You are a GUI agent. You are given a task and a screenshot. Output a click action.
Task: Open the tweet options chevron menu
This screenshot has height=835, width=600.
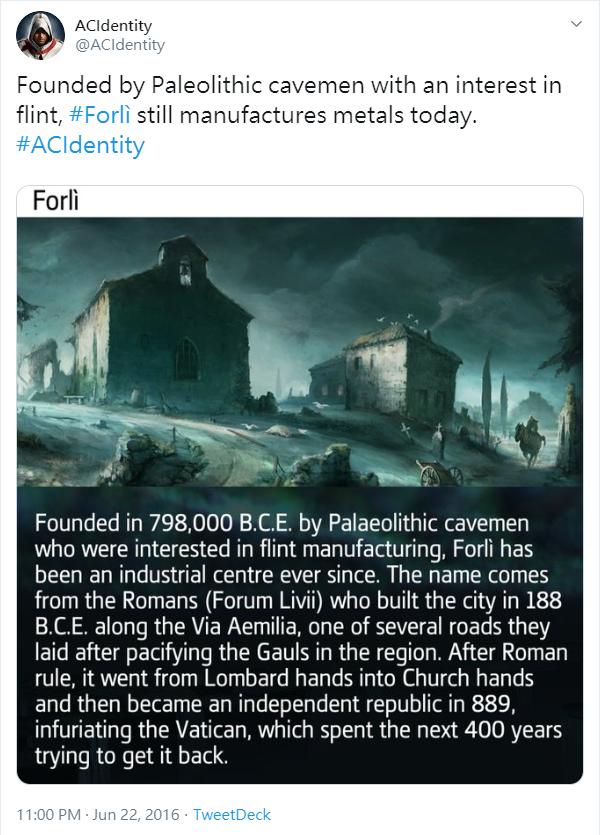(x=575, y=23)
